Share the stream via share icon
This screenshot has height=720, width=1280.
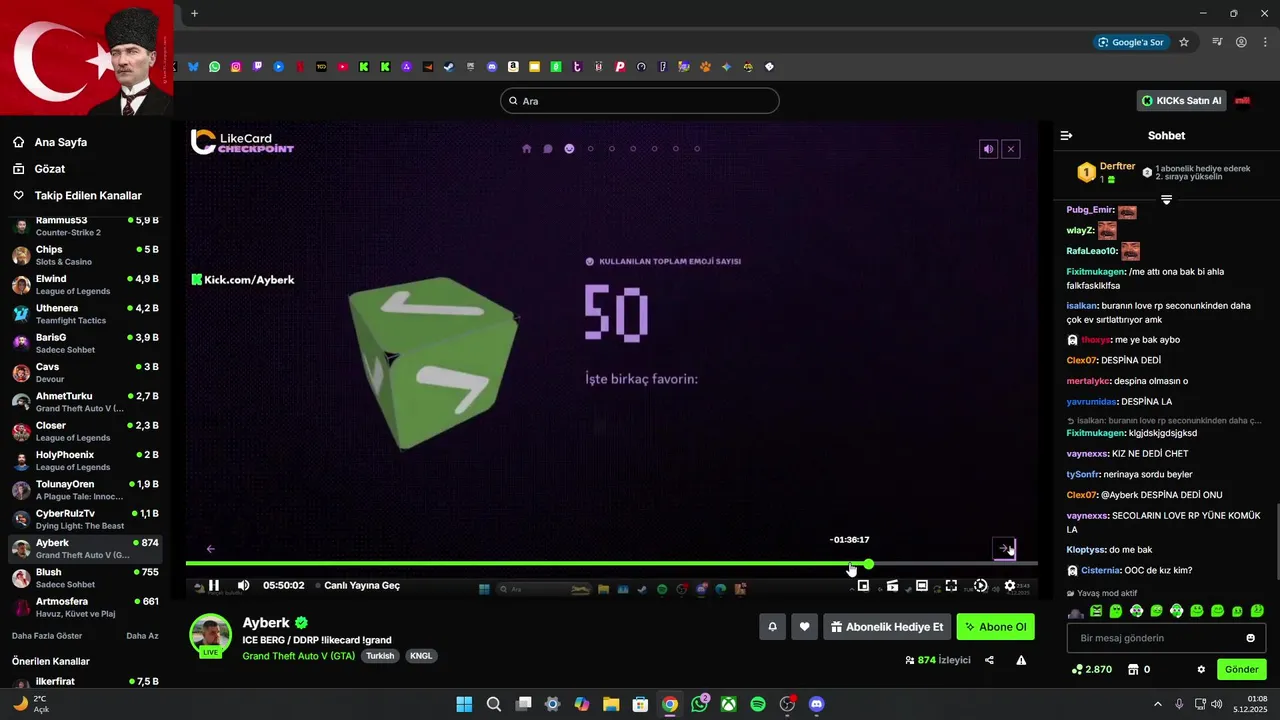point(989,660)
